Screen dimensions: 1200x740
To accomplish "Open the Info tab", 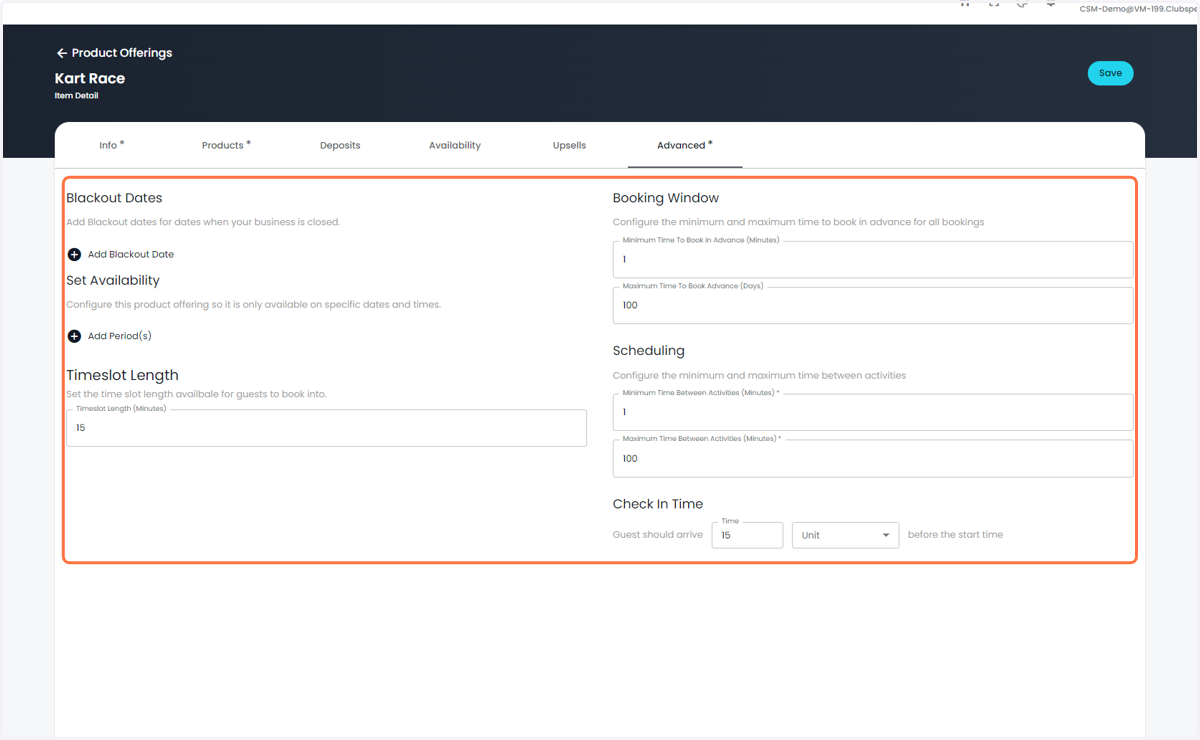I will (111, 145).
